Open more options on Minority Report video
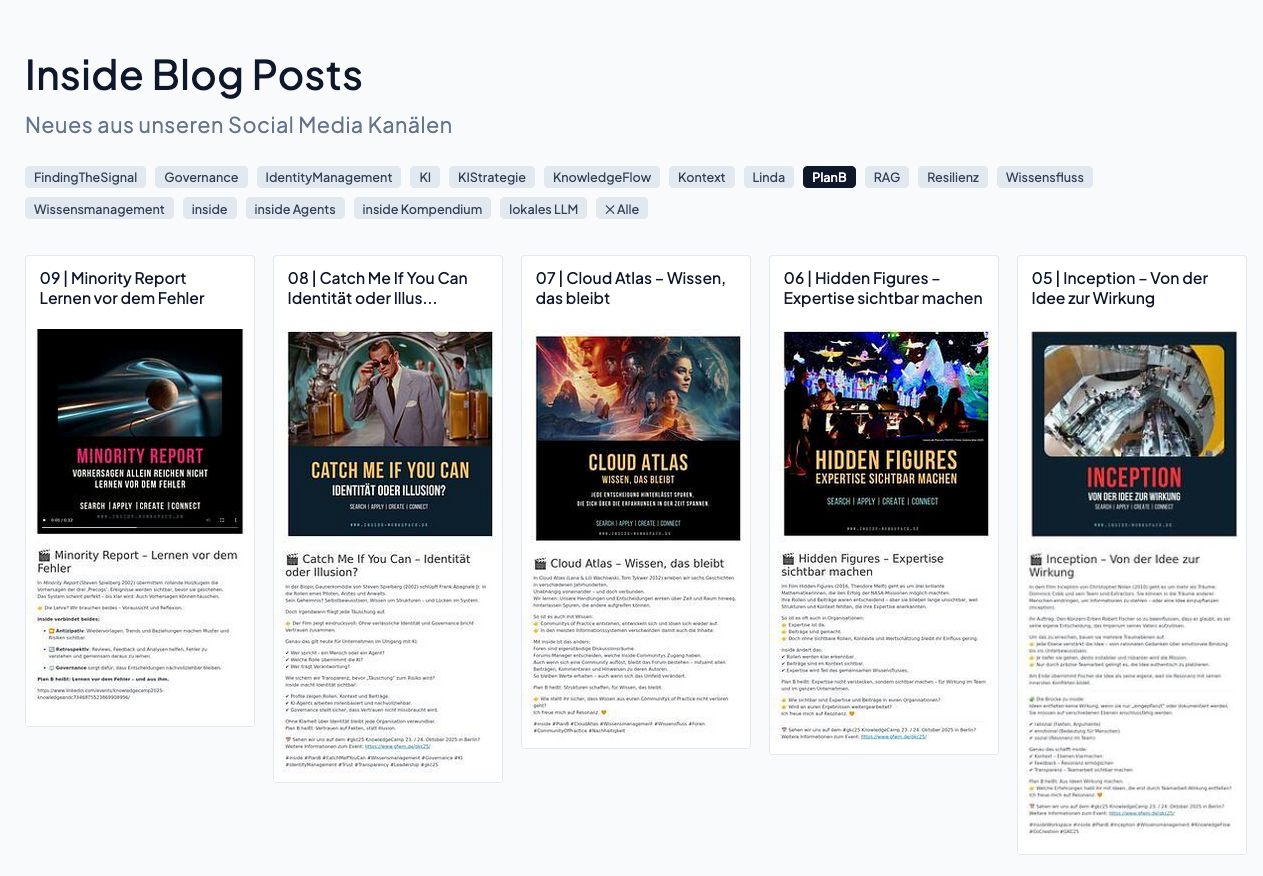 pos(236,520)
